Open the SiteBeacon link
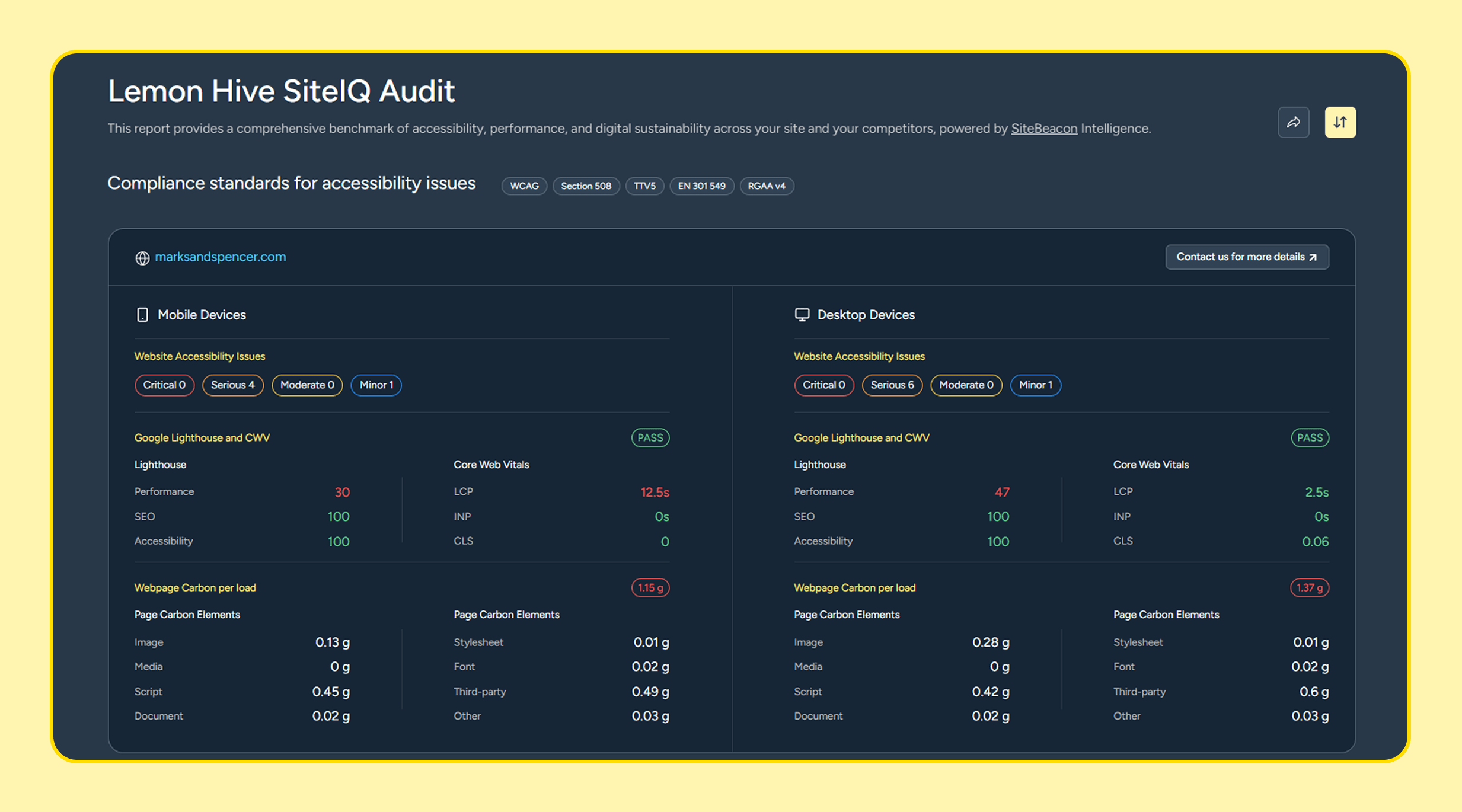The height and width of the screenshot is (812, 1462). click(1044, 128)
